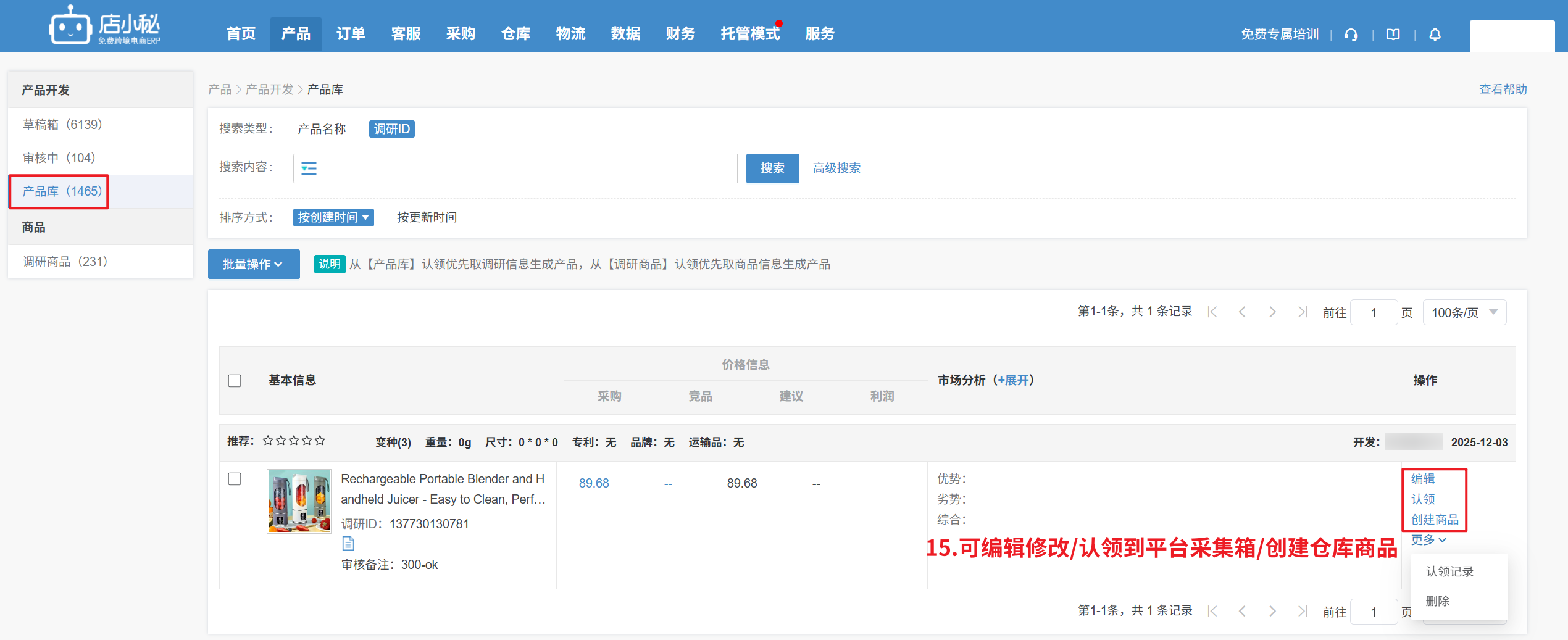Select 调研ID as search type
The width and height of the screenshot is (1568, 640).
click(391, 129)
